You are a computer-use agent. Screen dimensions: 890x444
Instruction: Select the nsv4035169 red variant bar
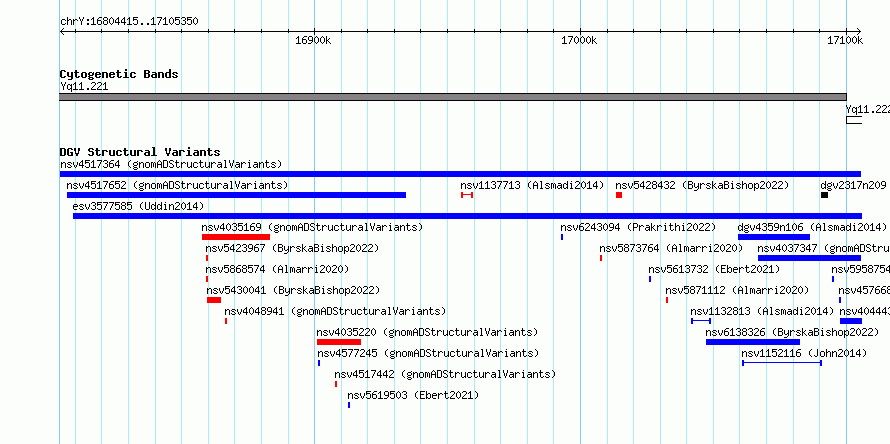(x=236, y=237)
